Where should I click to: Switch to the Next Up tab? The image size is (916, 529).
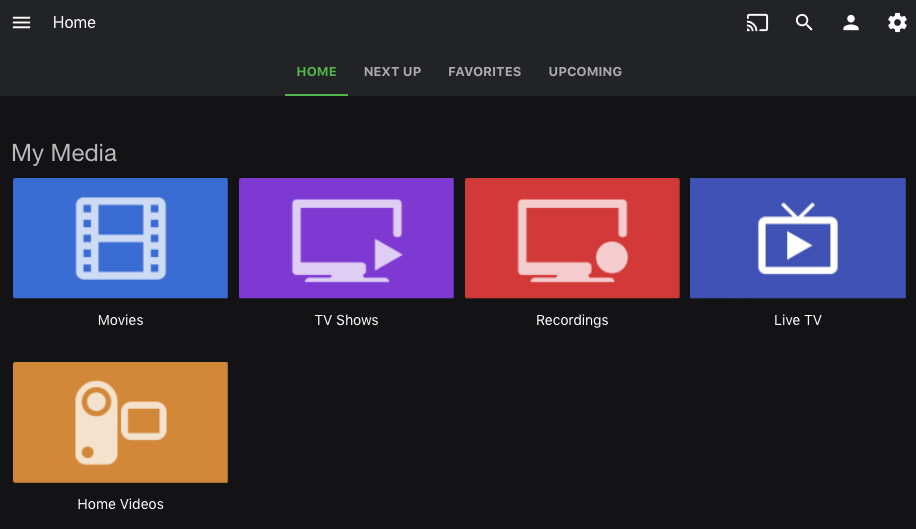point(392,72)
